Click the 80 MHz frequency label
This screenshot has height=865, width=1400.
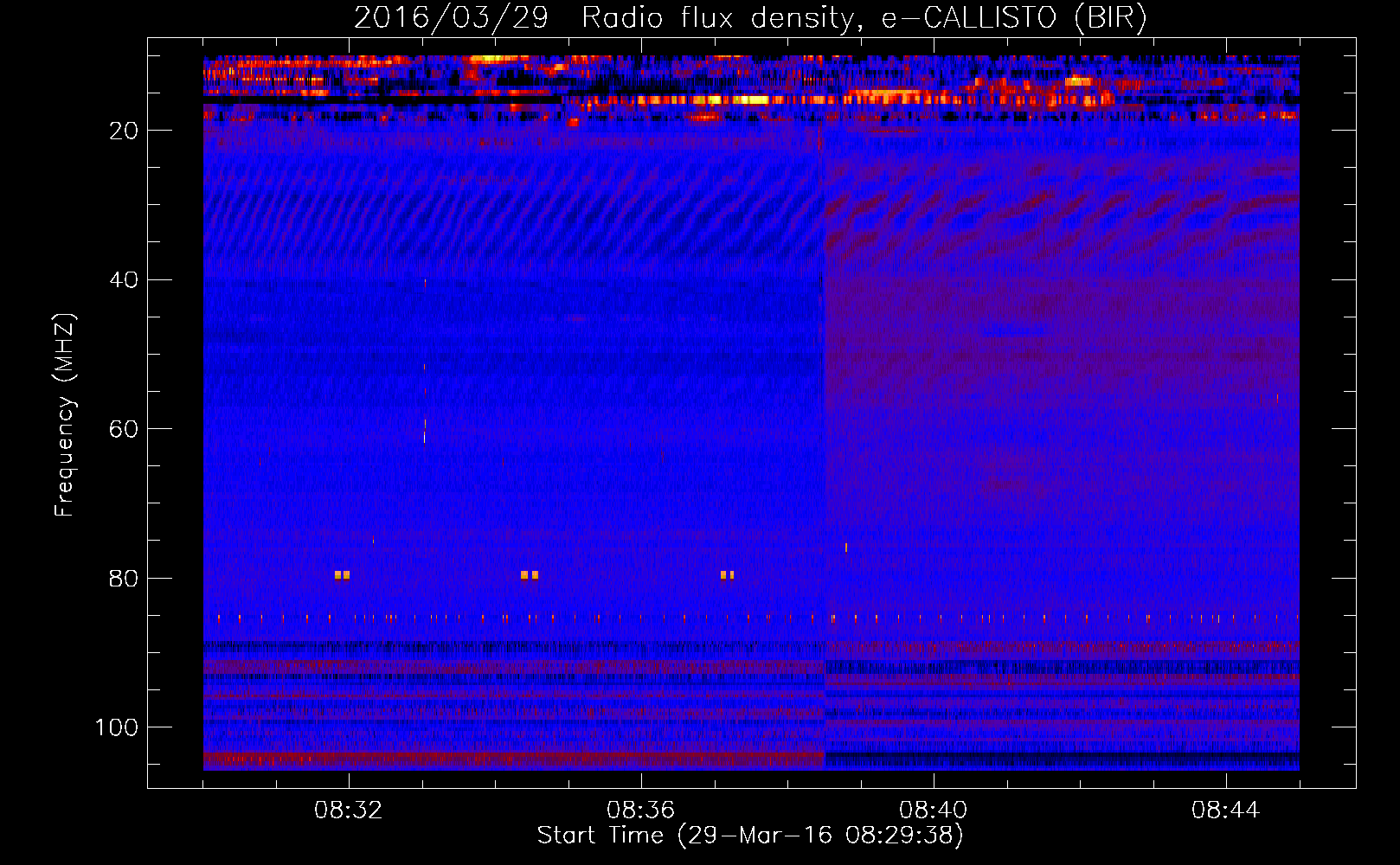pos(125,579)
